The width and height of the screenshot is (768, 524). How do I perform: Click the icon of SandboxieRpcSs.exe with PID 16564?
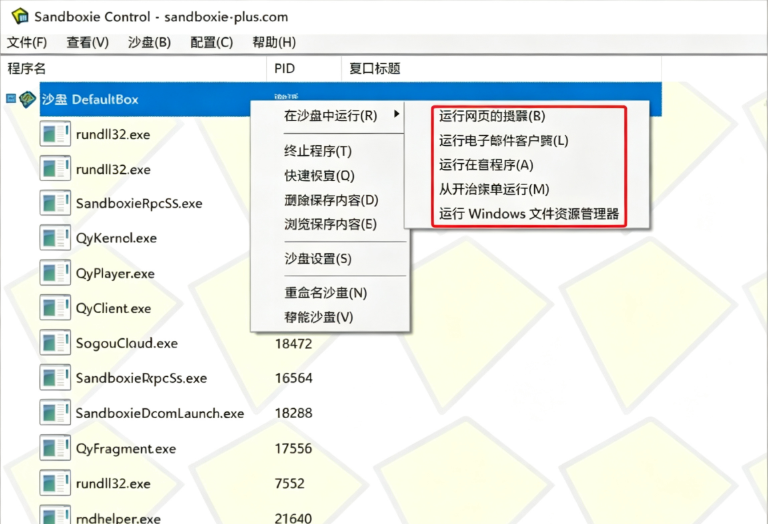coord(55,378)
